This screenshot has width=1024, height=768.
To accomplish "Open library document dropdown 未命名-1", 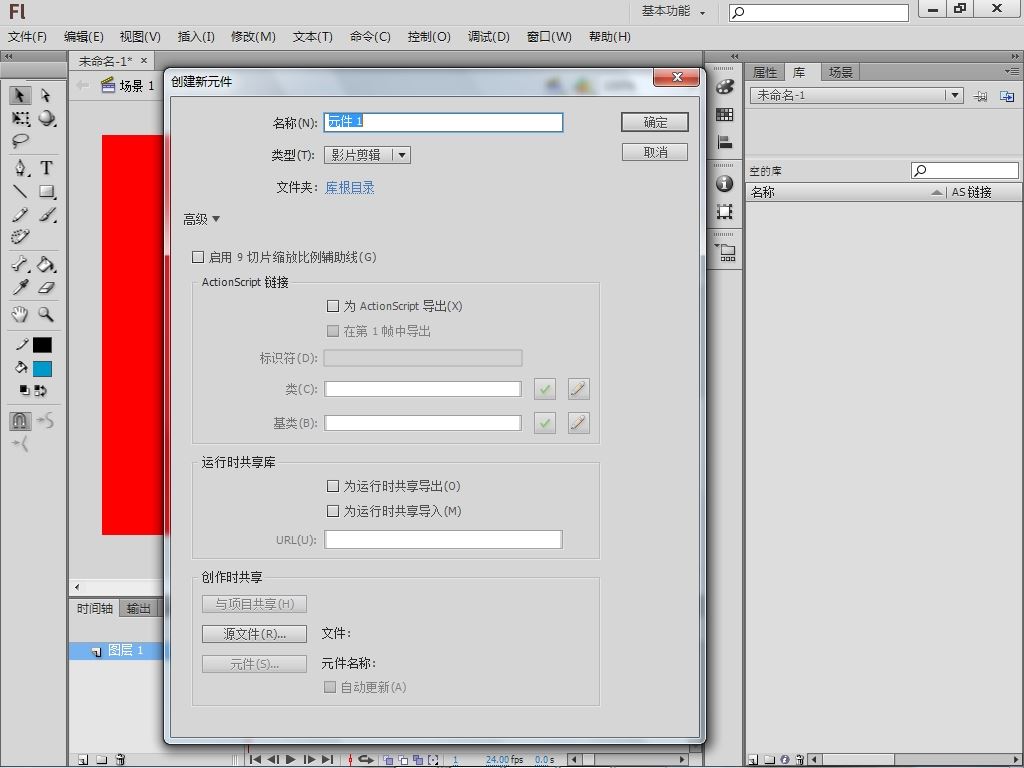I will tap(857, 95).
